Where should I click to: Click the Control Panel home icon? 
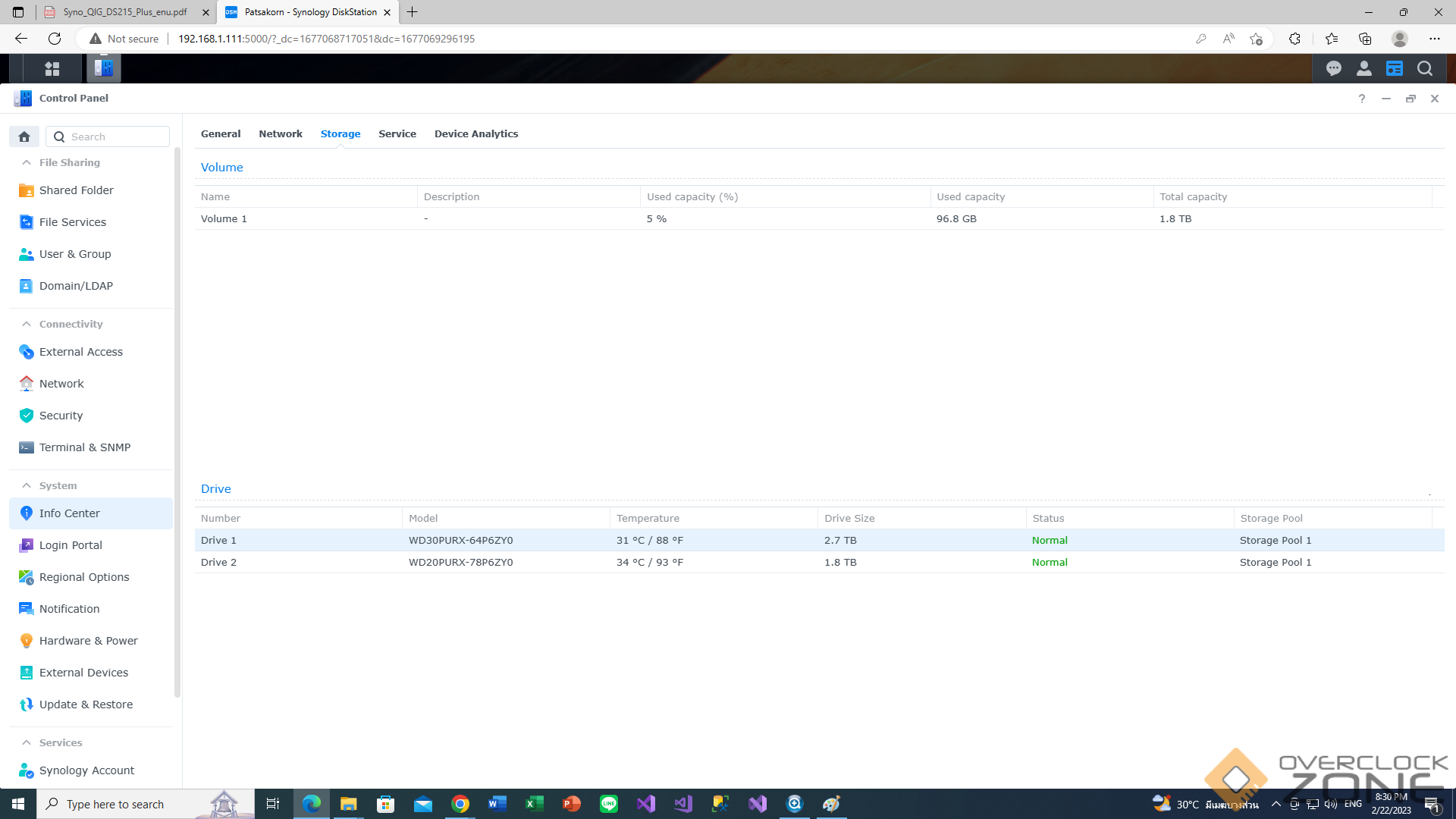tap(24, 136)
